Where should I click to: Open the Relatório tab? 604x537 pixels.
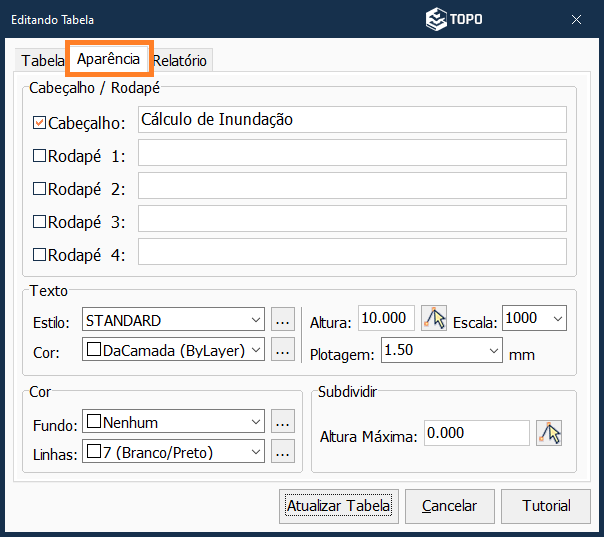pos(180,60)
